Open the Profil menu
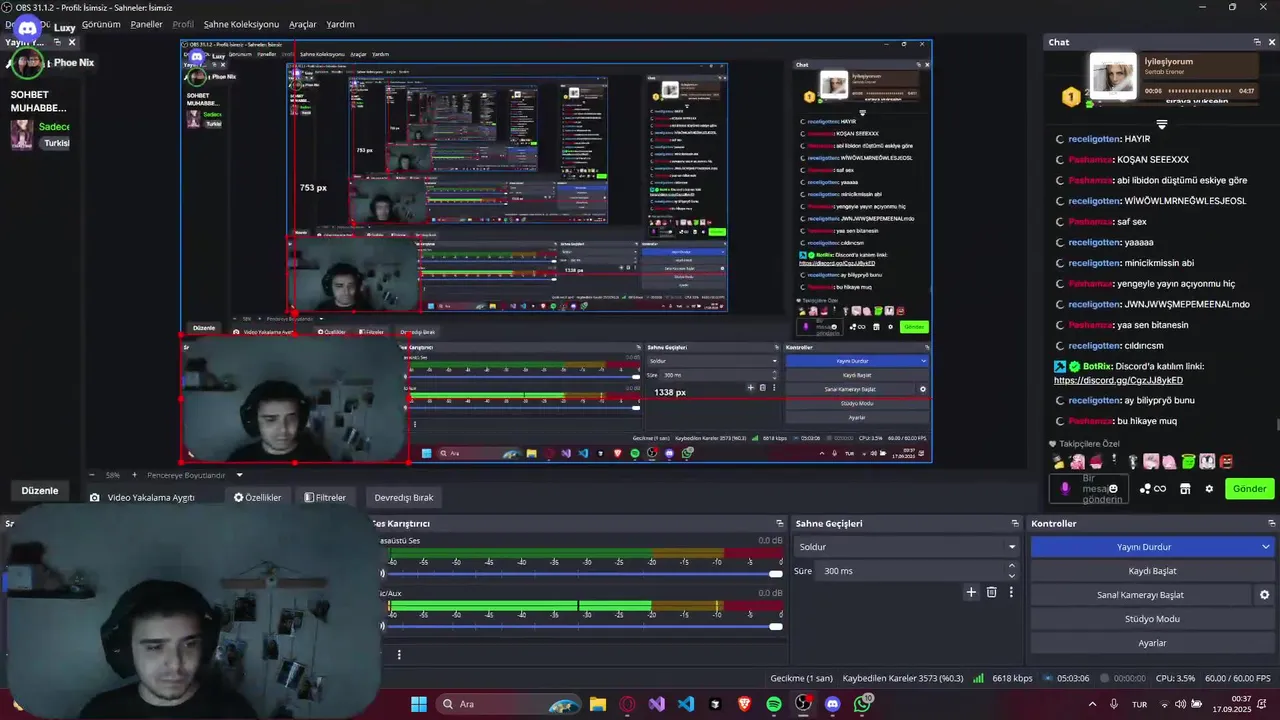Screen dimensions: 1280x720 [x=183, y=24]
